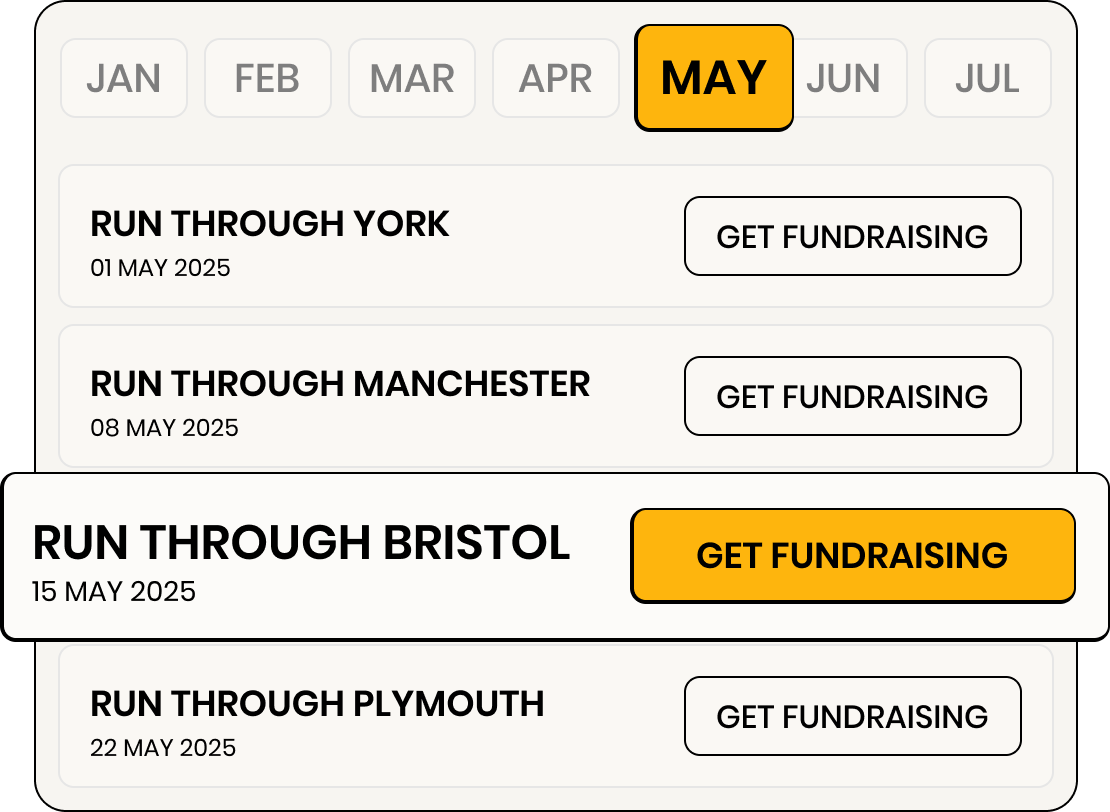Tap the 22 May 2025 date
The height and width of the screenshot is (812, 1110).
[163, 748]
